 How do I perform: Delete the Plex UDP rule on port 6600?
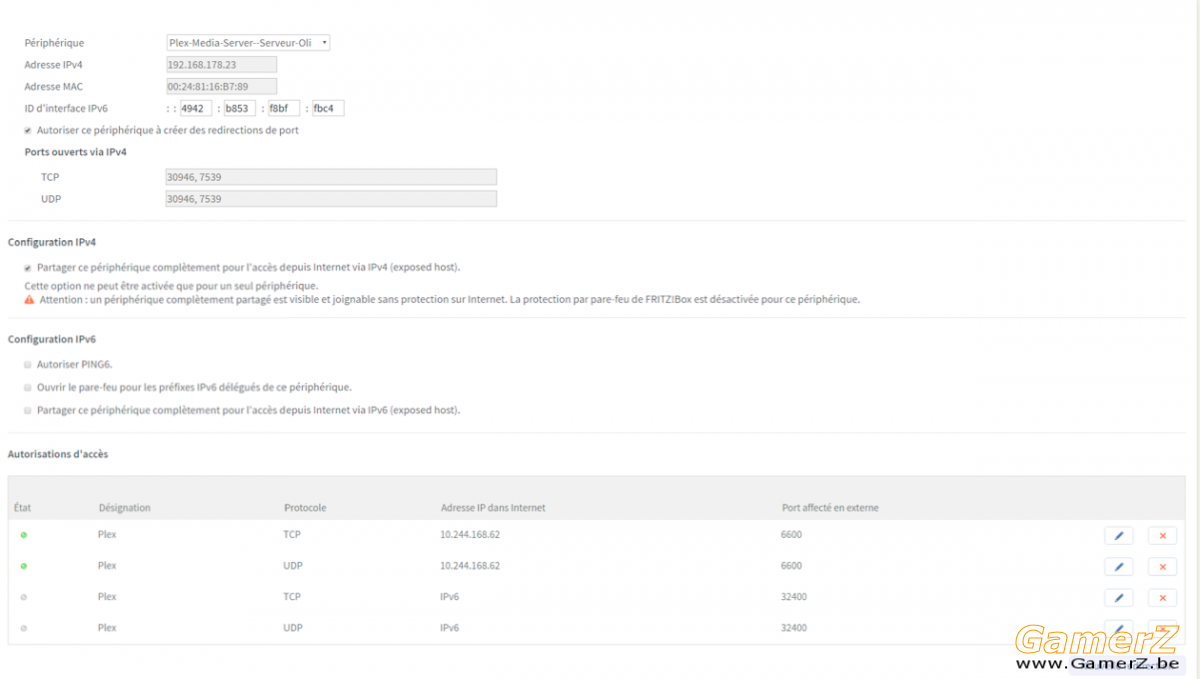pos(1162,567)
